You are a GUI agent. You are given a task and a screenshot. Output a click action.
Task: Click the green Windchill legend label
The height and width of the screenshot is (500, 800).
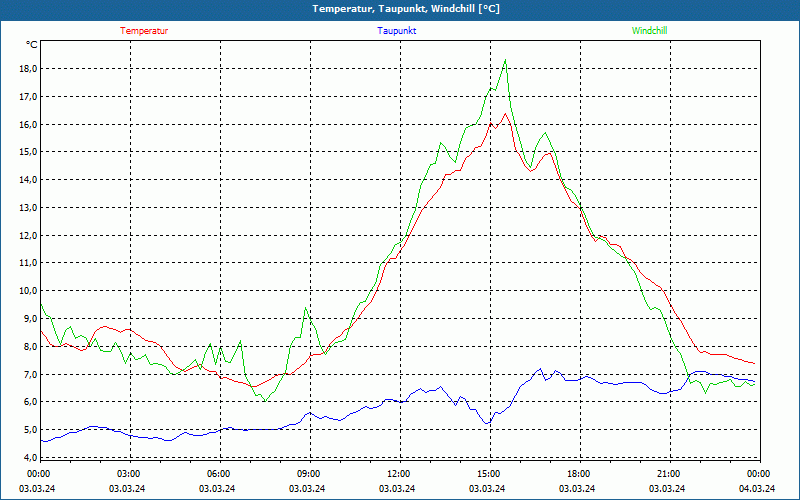649,31
